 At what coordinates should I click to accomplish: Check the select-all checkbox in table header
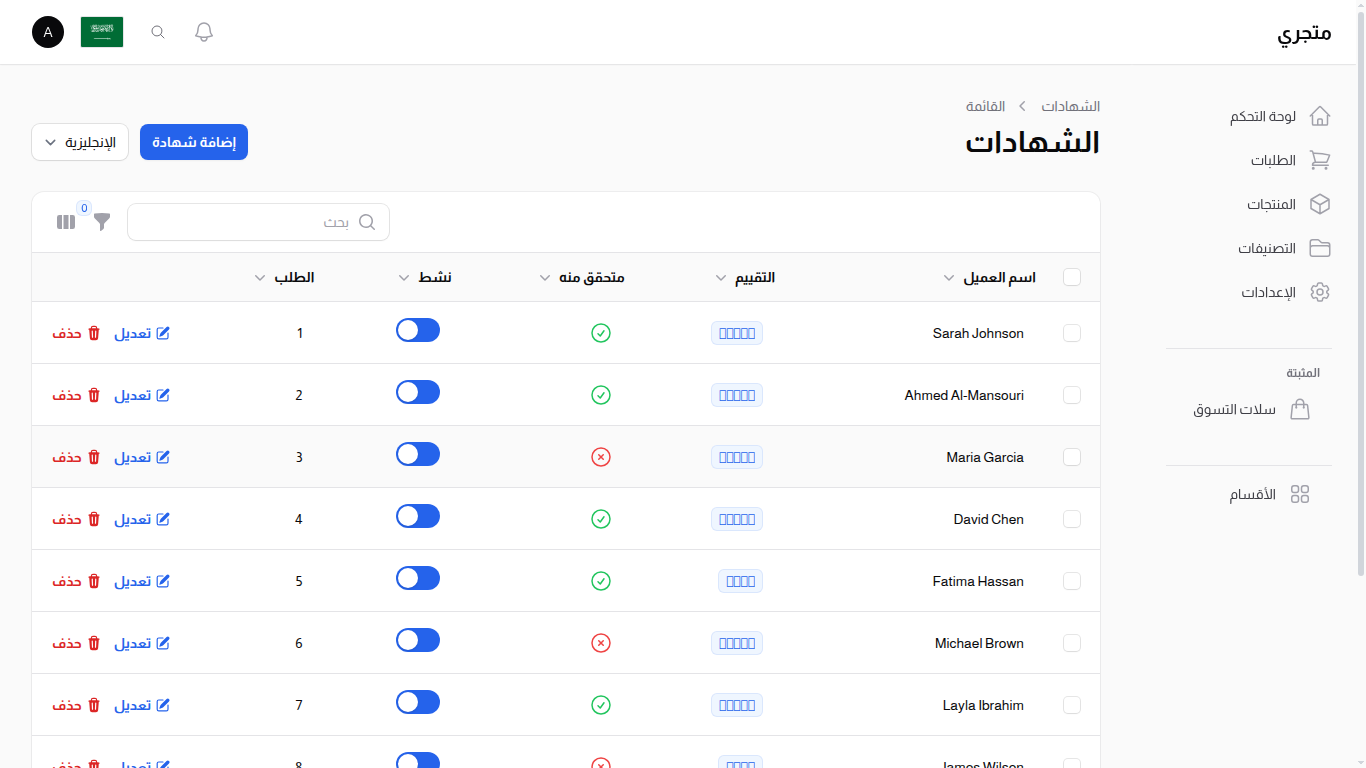pos(1071,277)
